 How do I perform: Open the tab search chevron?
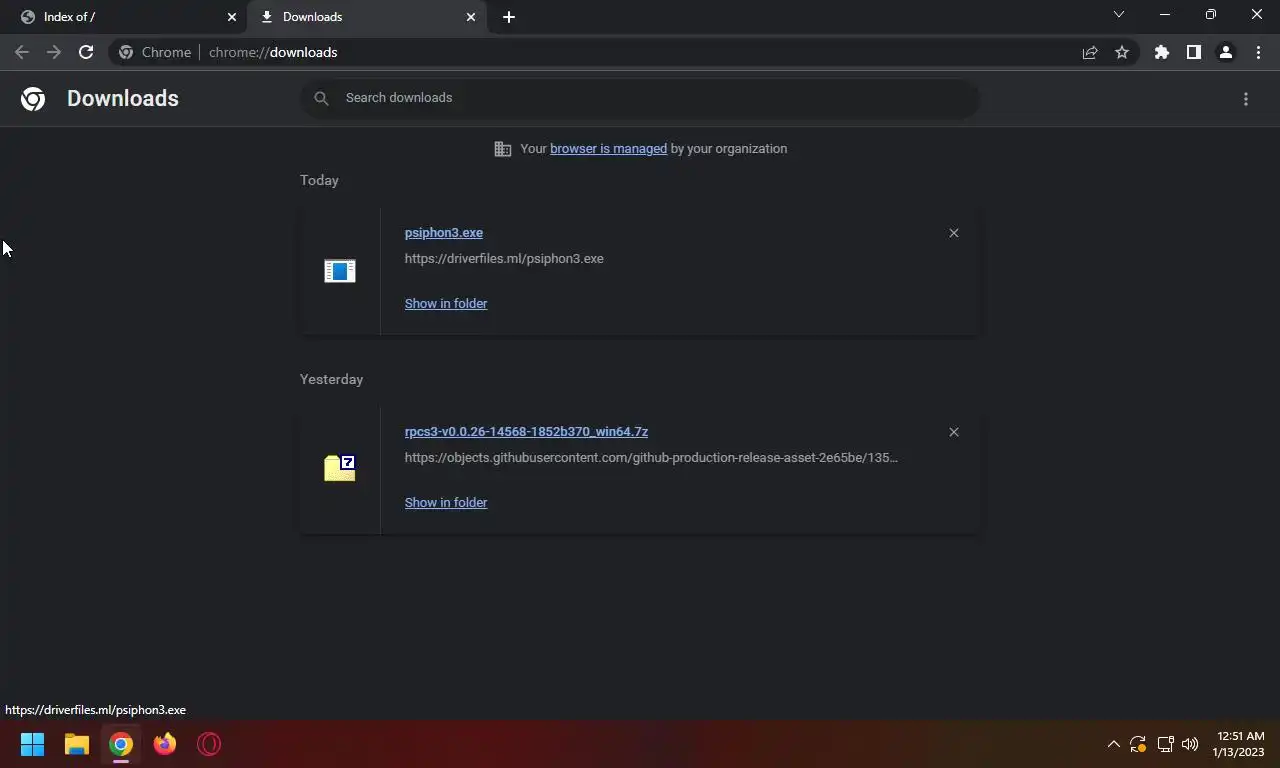click(1119, 15)
